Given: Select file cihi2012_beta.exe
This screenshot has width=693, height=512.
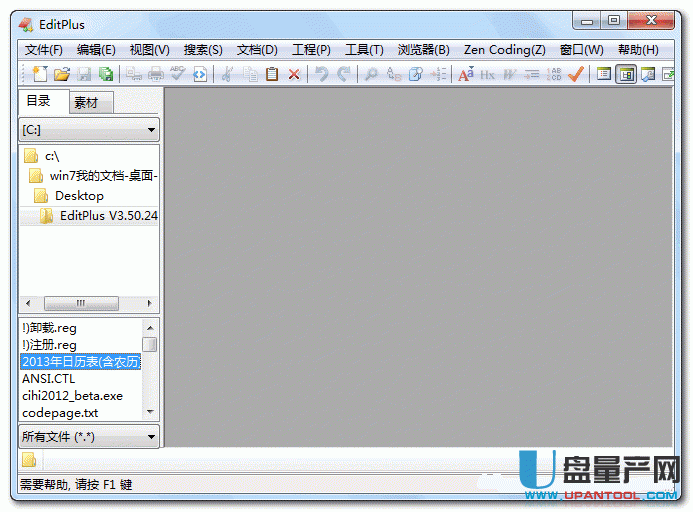Looking at the screenshot, I should 72,396.
